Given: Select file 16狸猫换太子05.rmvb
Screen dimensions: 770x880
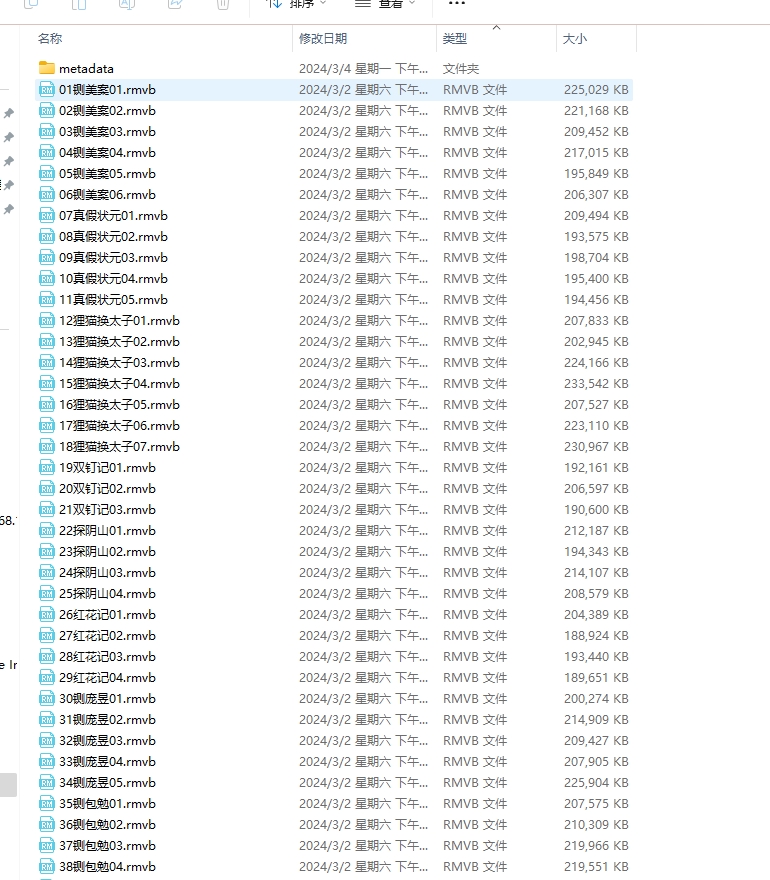Looking at the screenshot, I should tap(120, 405).
